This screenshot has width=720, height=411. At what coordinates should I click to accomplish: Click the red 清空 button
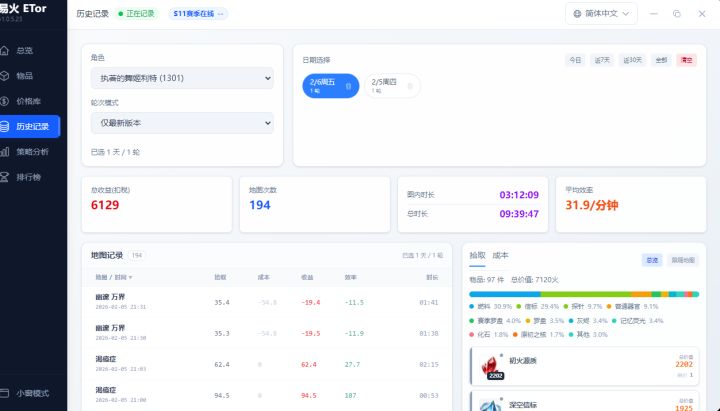tap(686, 60)
